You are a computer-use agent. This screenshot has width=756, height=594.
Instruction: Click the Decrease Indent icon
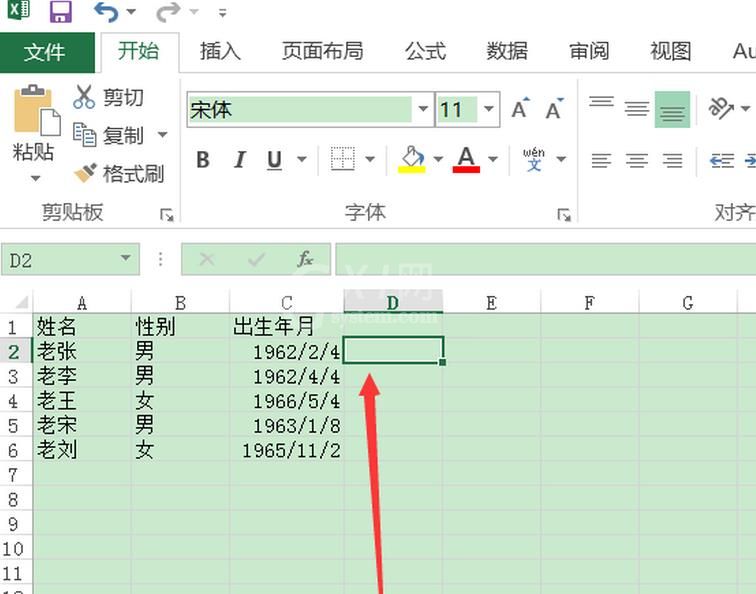[722, 160]
